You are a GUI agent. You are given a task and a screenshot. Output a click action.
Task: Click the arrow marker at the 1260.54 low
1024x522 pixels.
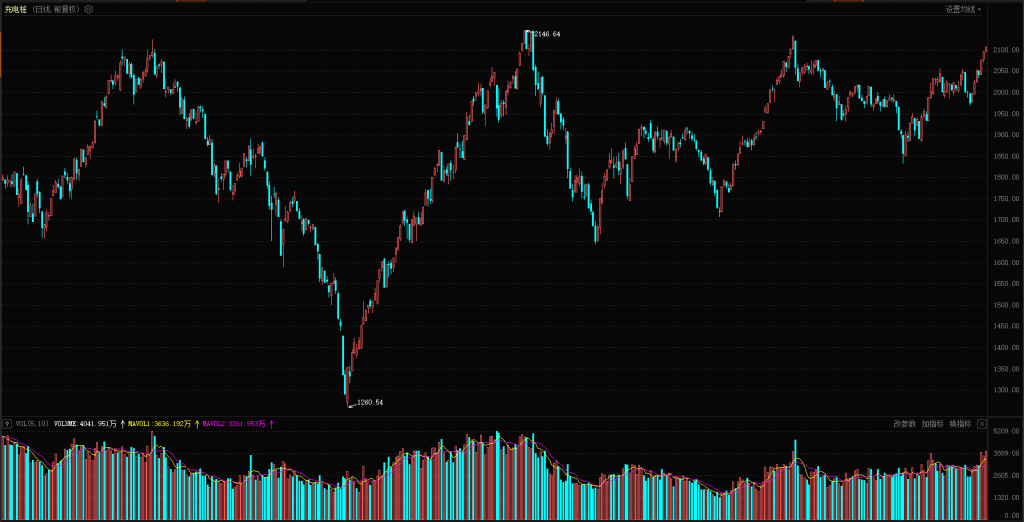tap(351, 405)
